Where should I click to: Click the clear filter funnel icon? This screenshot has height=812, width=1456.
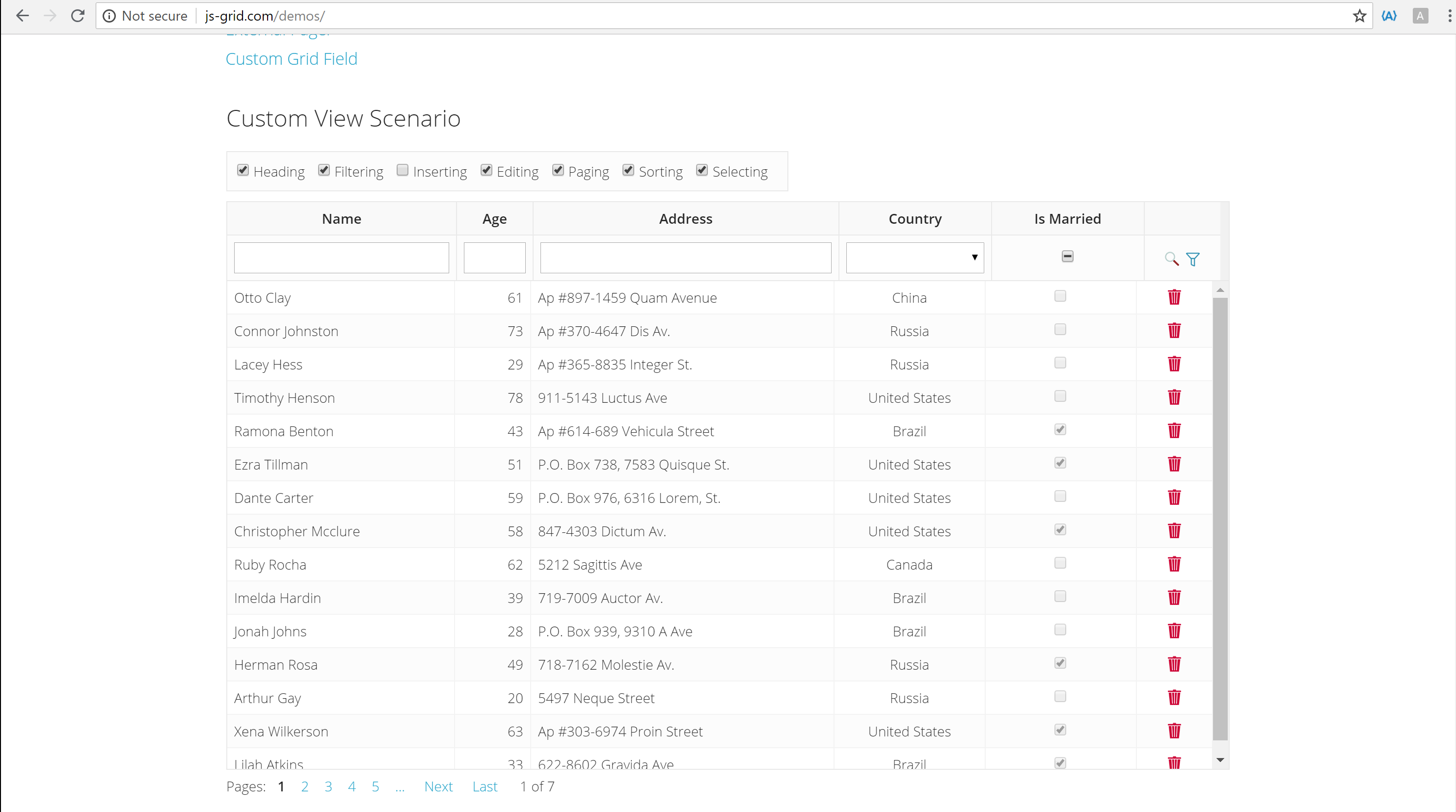pyautogui.click(x=1192, y=259)
